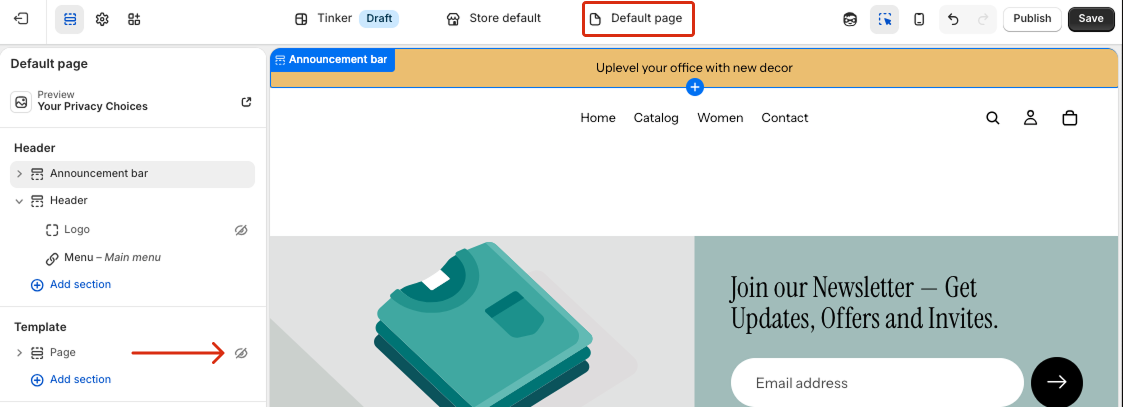
Task: Switch to mobile preview icon
Action: click(x=919, y=19)
